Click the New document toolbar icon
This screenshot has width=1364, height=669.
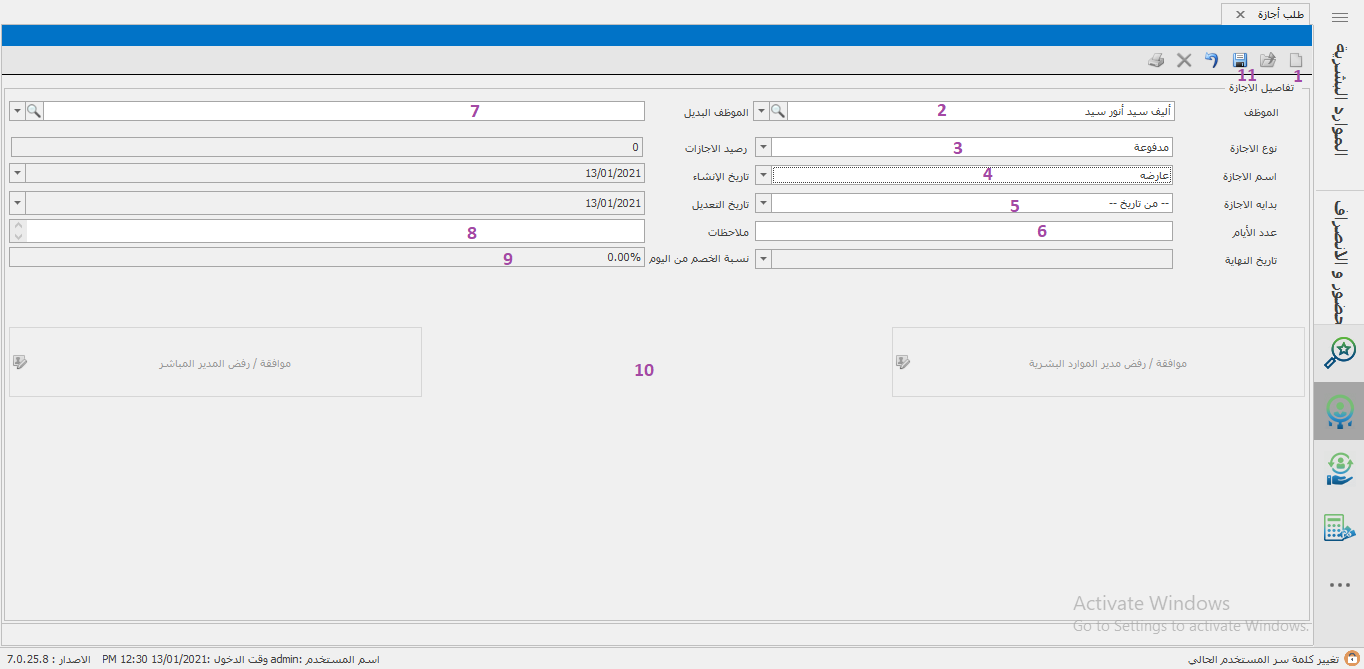coord(1296,61)
